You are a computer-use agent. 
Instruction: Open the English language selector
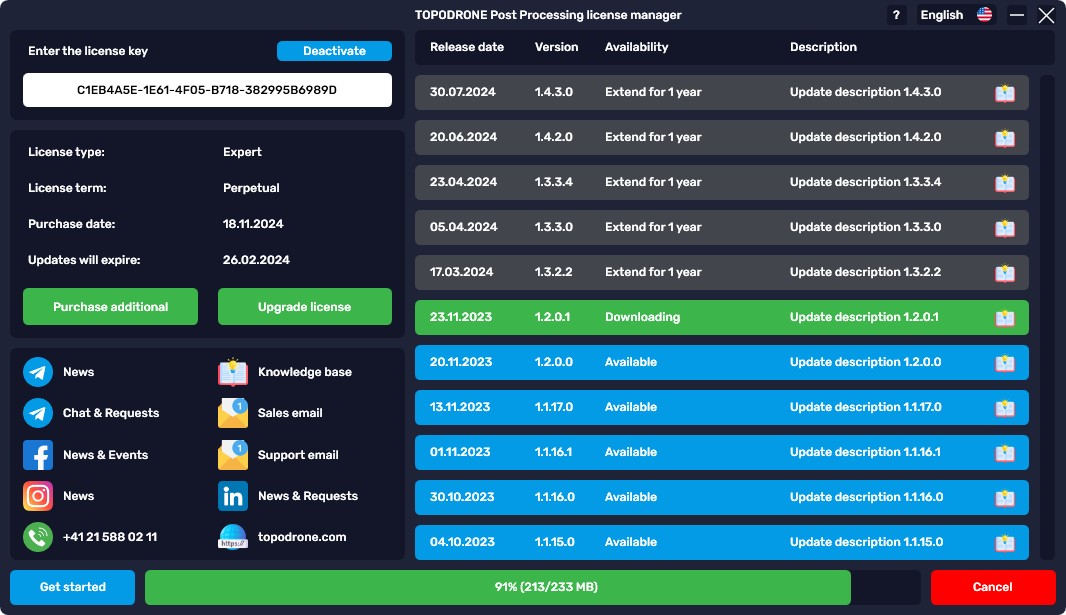click(x=955, y=15)
